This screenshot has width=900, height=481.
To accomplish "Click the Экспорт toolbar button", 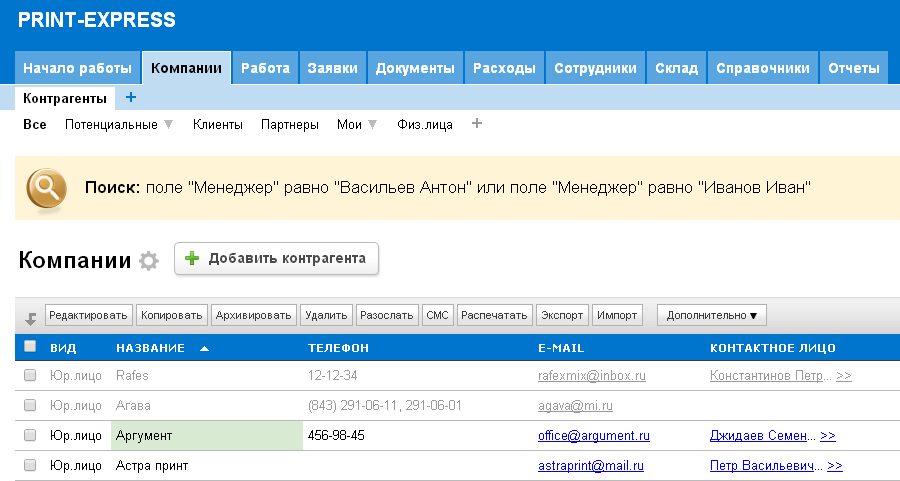I will click(562, 315).
